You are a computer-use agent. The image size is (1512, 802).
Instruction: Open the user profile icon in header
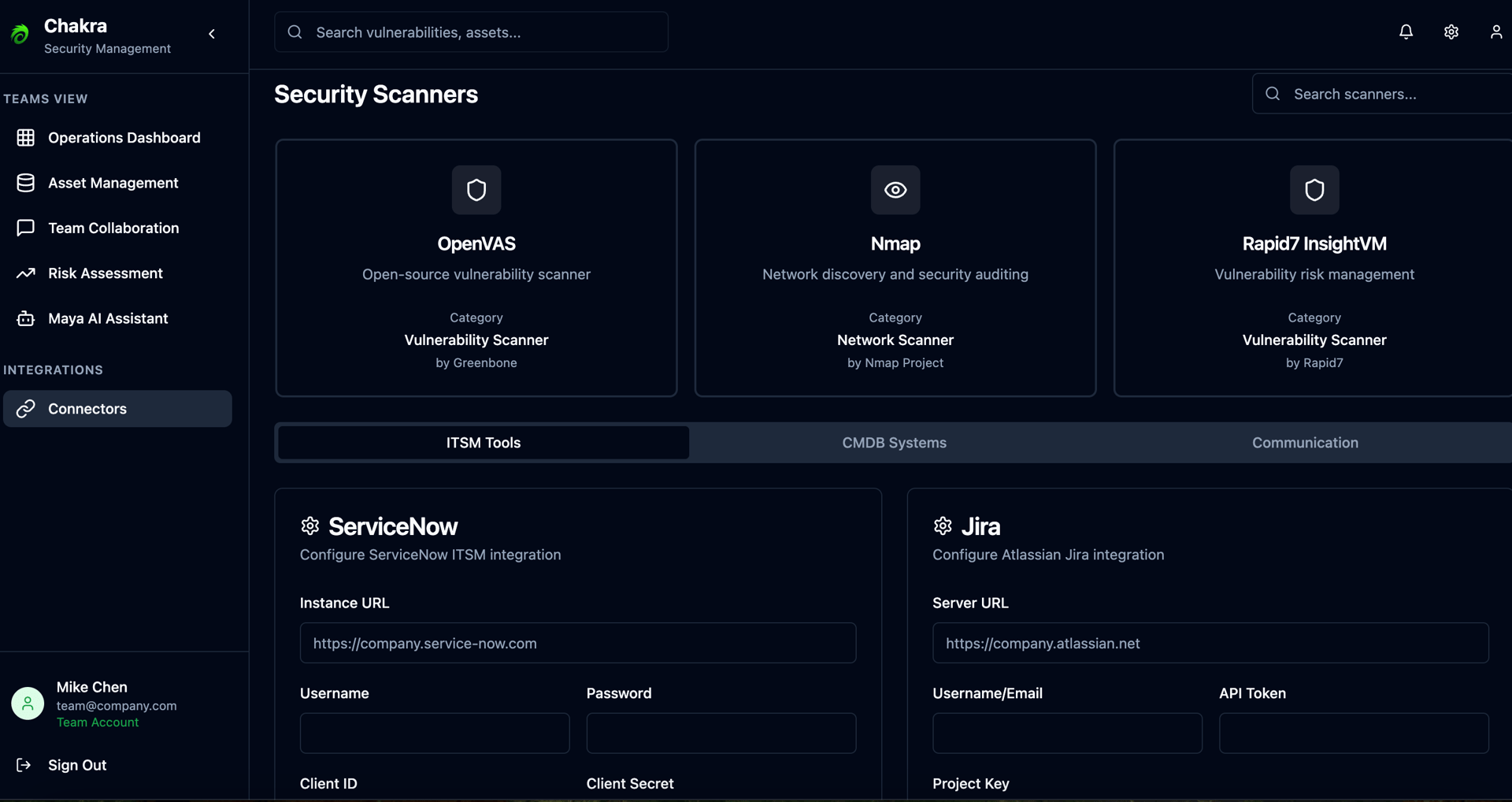point(1495,32)
